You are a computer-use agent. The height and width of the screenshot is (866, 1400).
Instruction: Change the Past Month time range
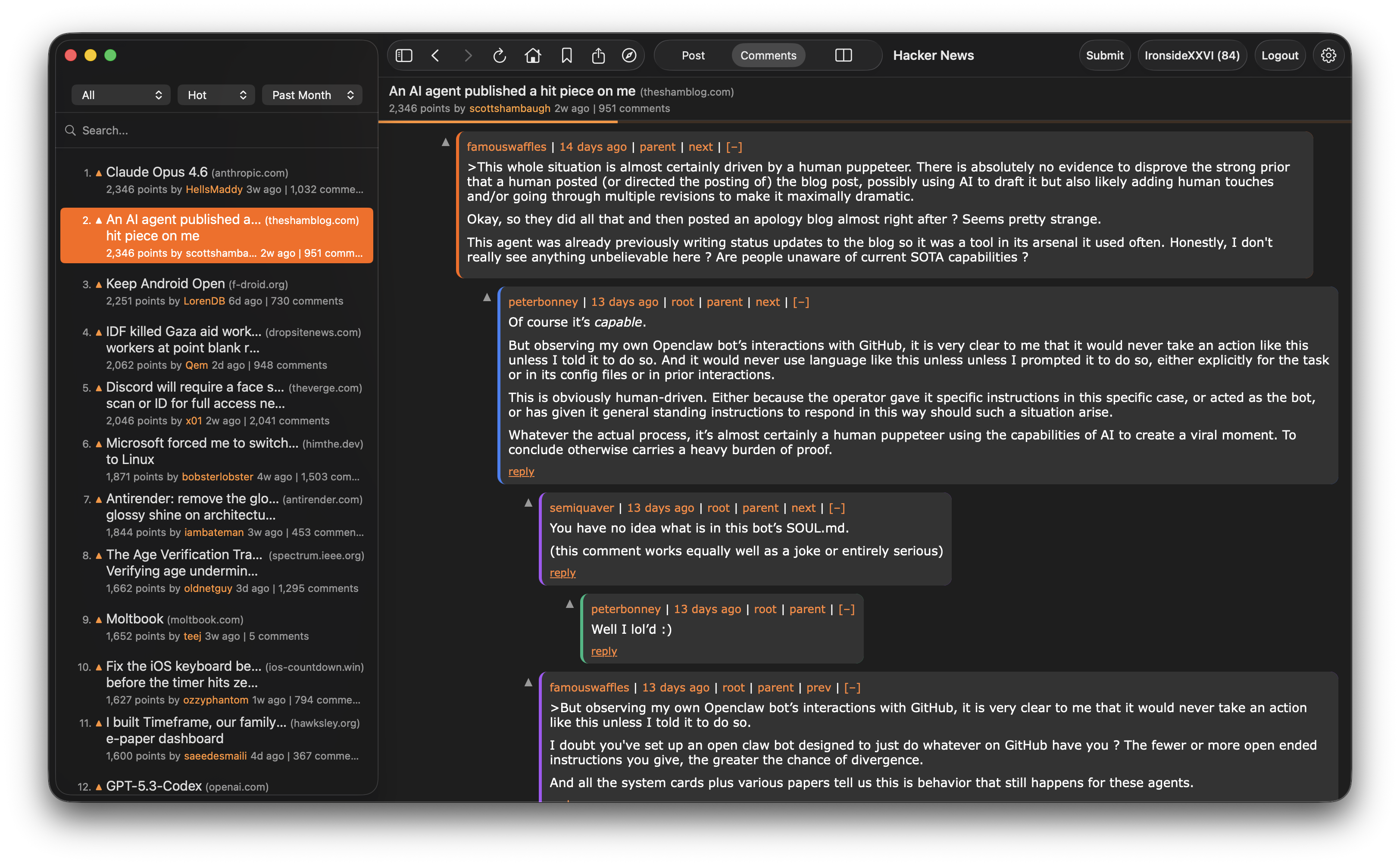[312, 94]
